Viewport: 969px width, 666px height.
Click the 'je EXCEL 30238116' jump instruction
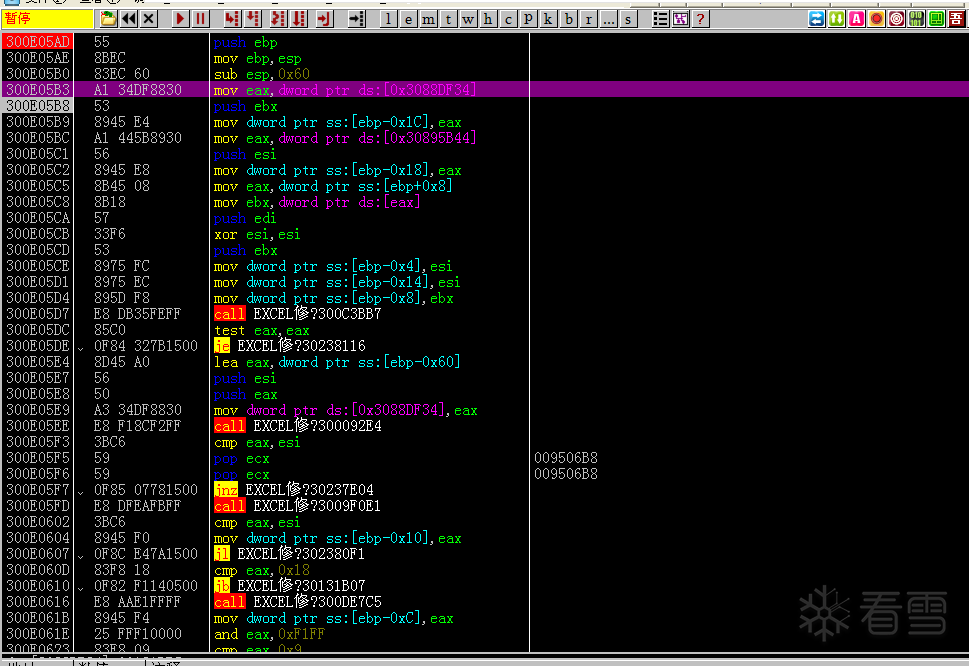point(289,346)
